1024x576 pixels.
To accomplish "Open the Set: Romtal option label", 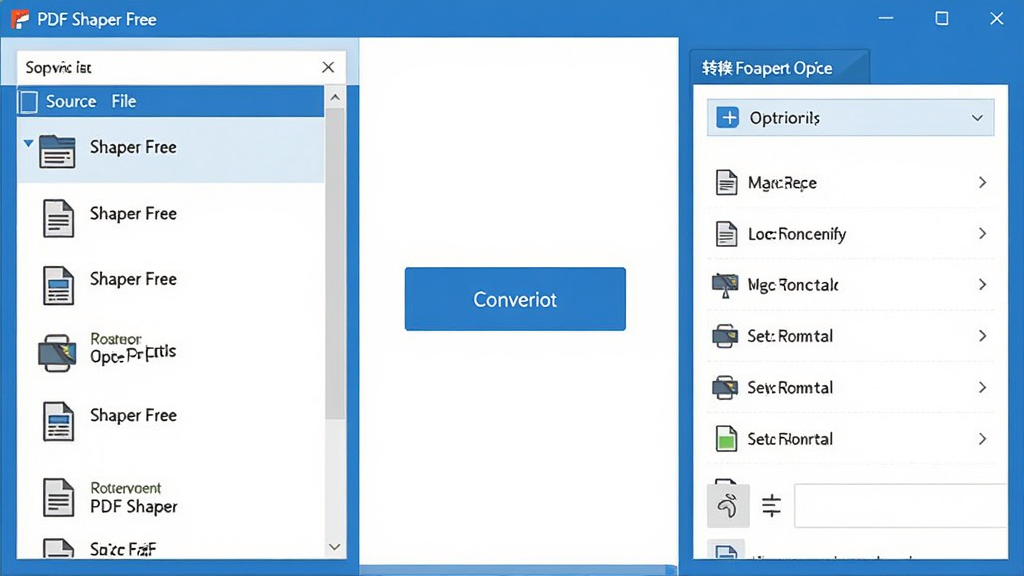I will tap(790, 336).
